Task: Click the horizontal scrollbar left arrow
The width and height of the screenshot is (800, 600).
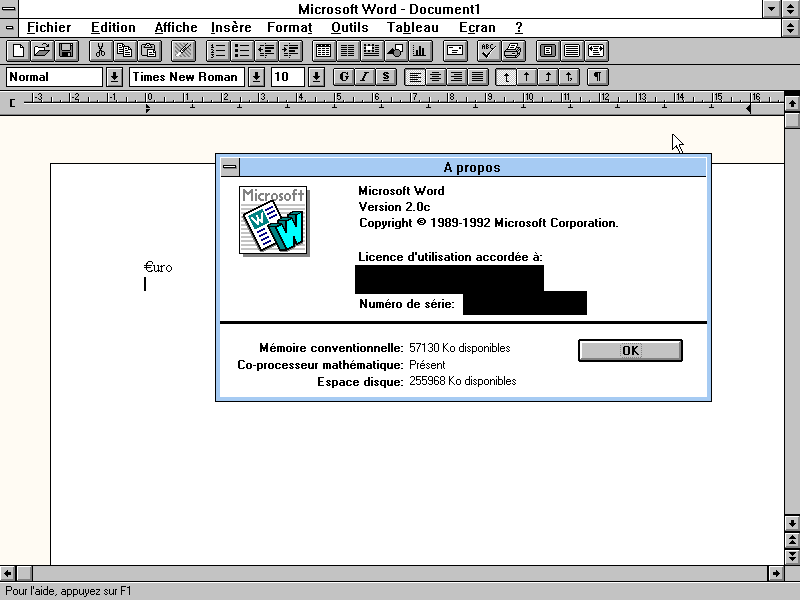Action: (x=8, y=573)
